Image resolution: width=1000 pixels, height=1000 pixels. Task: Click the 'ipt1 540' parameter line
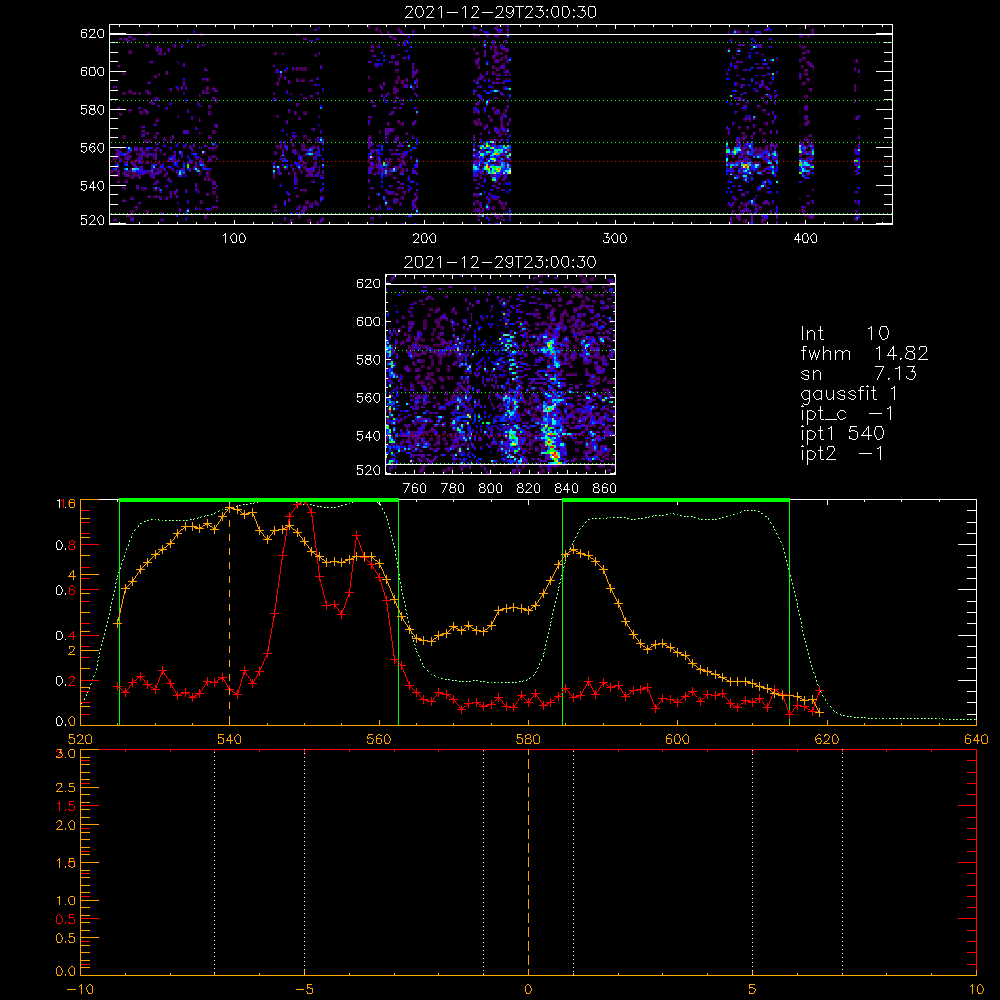point(842,434)
